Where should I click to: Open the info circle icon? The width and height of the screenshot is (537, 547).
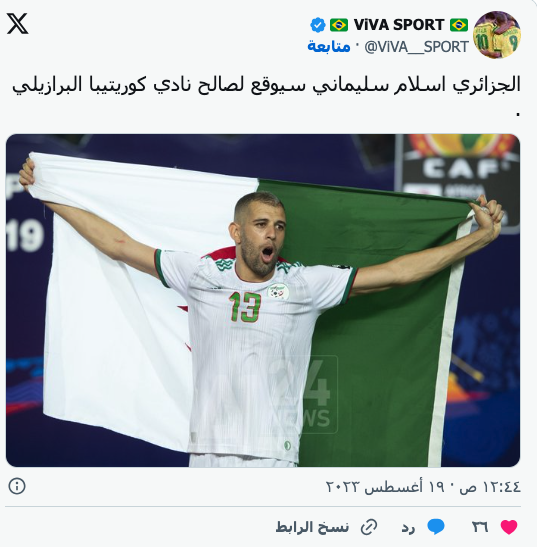coord(17,486)
